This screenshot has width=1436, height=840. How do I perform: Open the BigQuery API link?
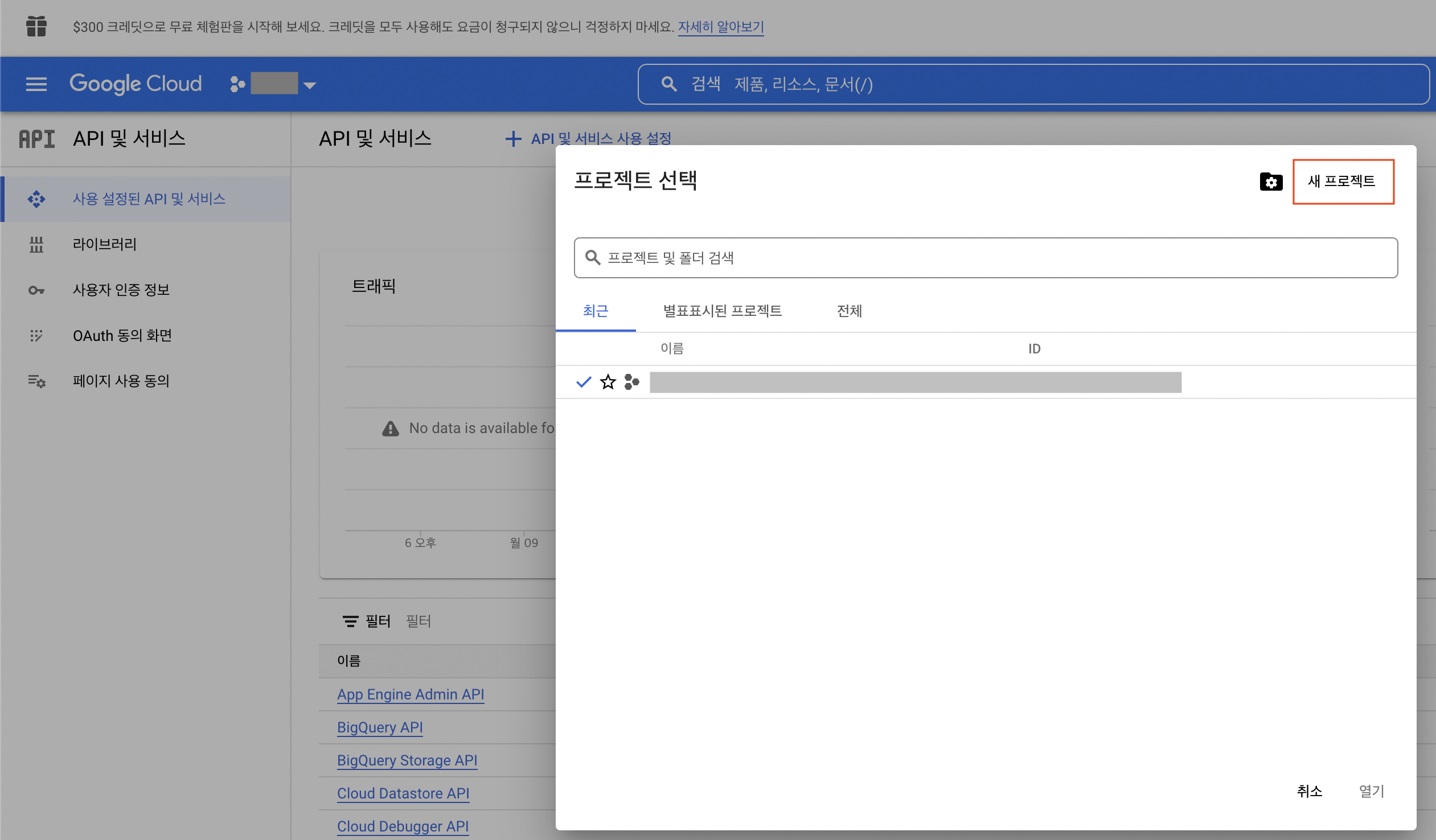coord(380,727)
